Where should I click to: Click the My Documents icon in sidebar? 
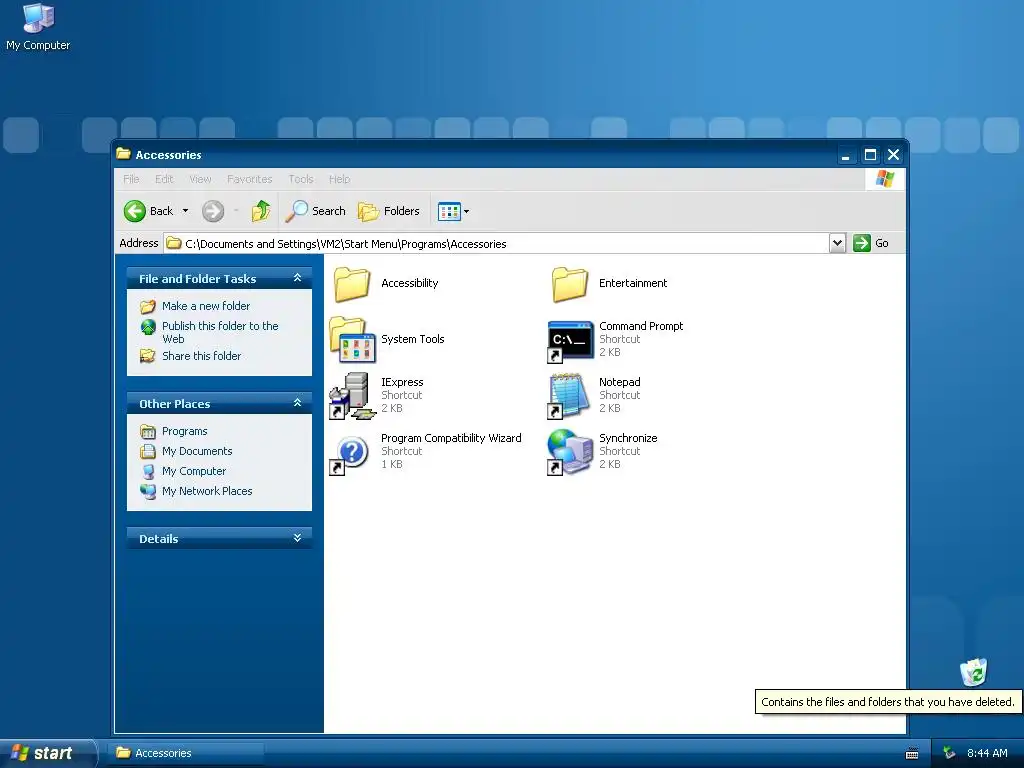[x=148, y=451]
